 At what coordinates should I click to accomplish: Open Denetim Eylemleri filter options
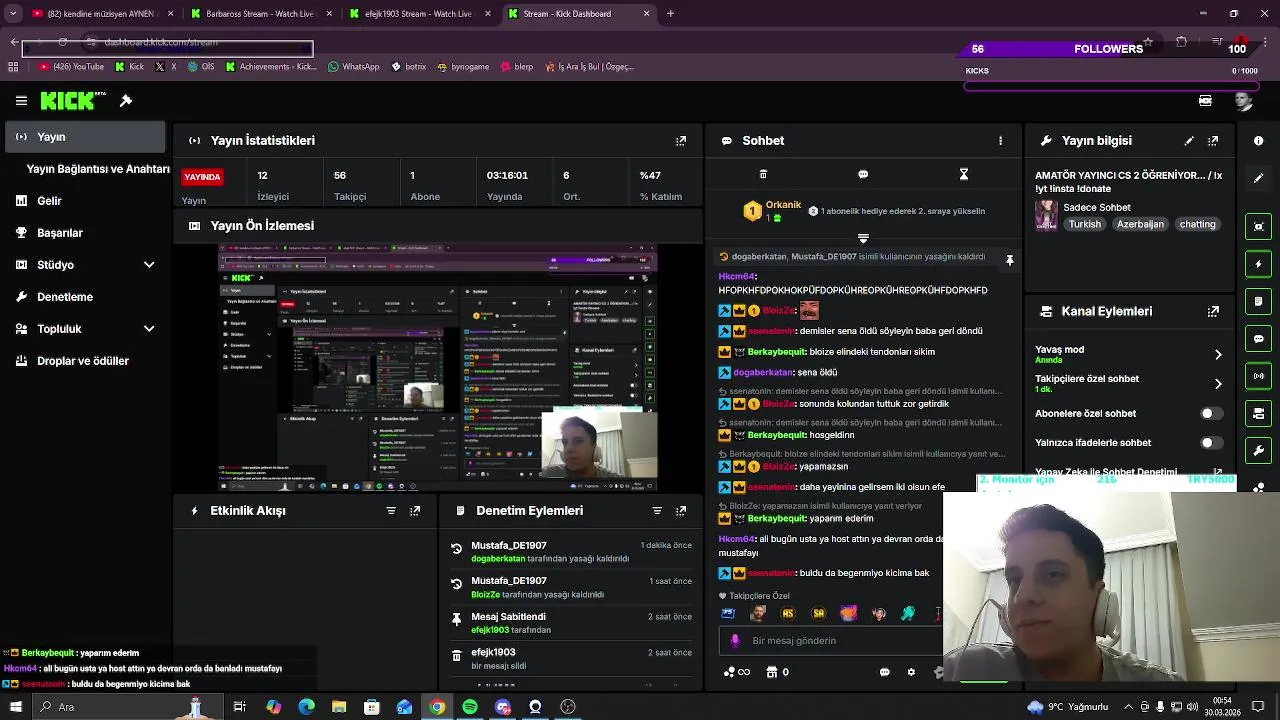pyautogui.click(x=657, y=511)
